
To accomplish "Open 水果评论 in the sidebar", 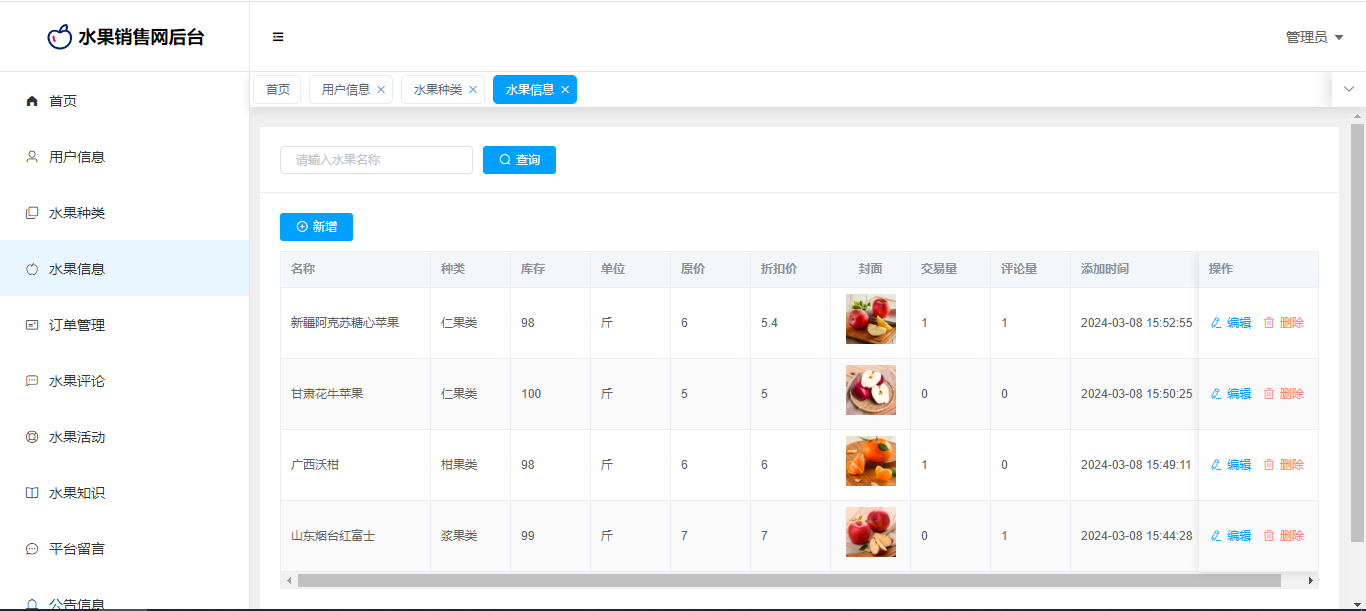I will point(124,381).
